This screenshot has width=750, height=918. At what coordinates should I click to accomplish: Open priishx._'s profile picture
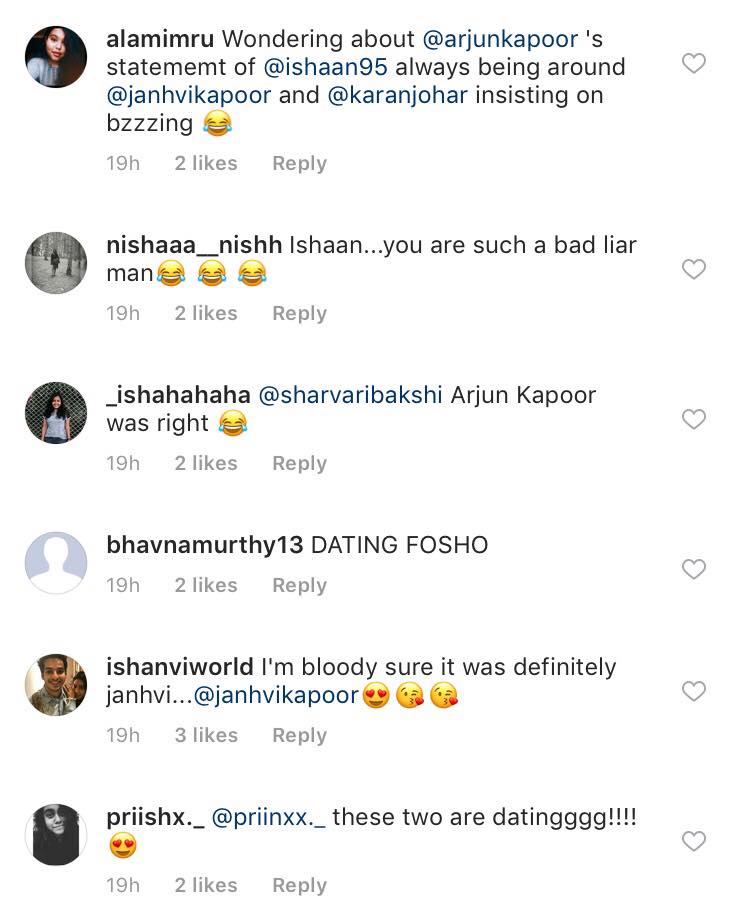pyautogui.click(x=55, y=836)
